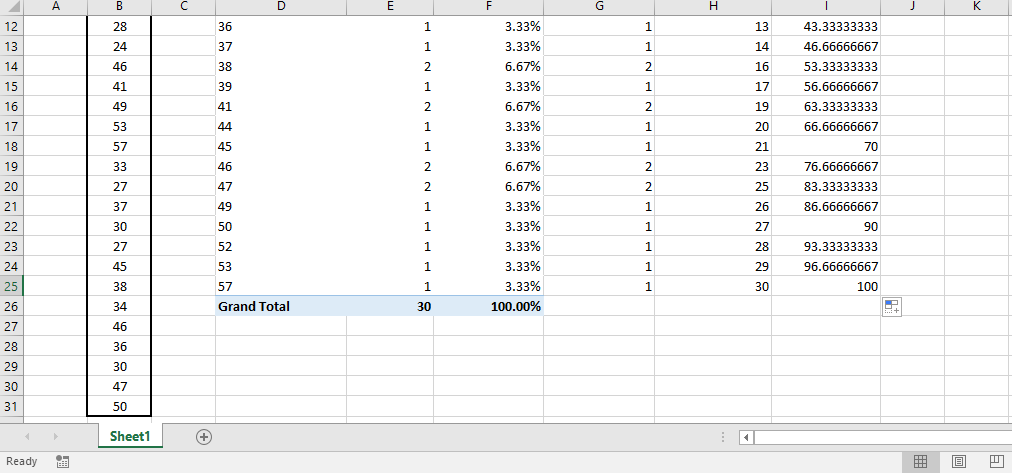This screenshot has height=473, width=1012.
Task: Select row 12 header
Action: pos(11,26)
